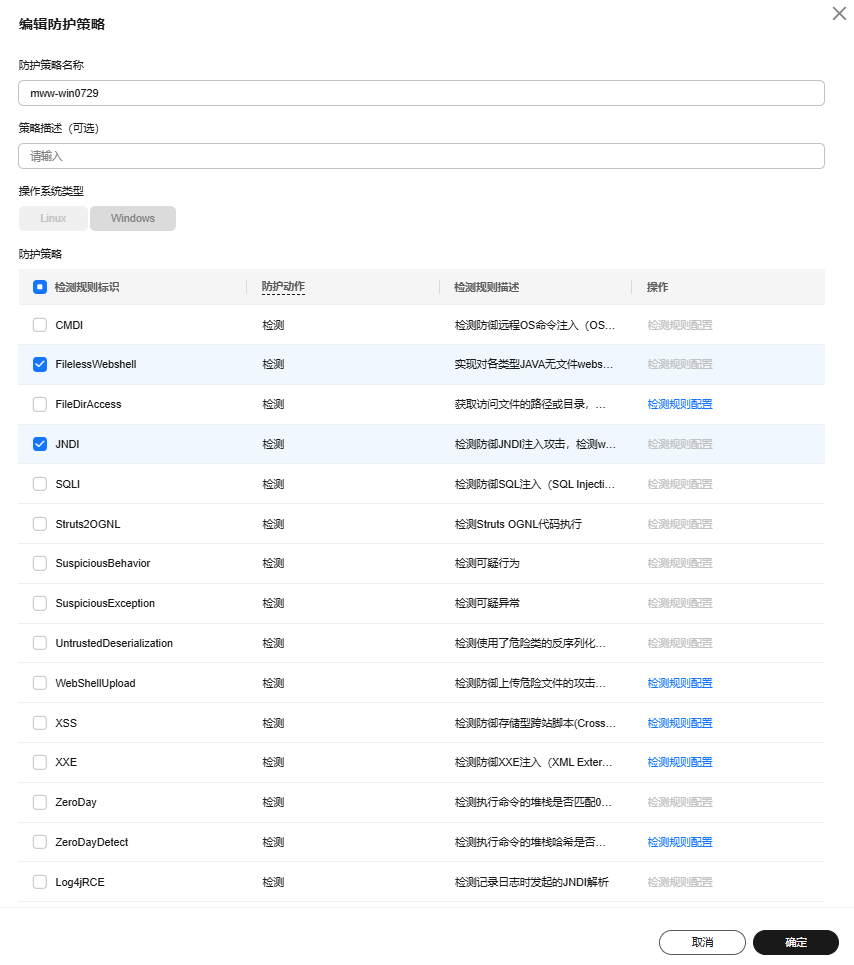Click 检测可疑行为 description for SuspiciousBehavior
The height and width of the screenshot is (965, 854).
487,564
